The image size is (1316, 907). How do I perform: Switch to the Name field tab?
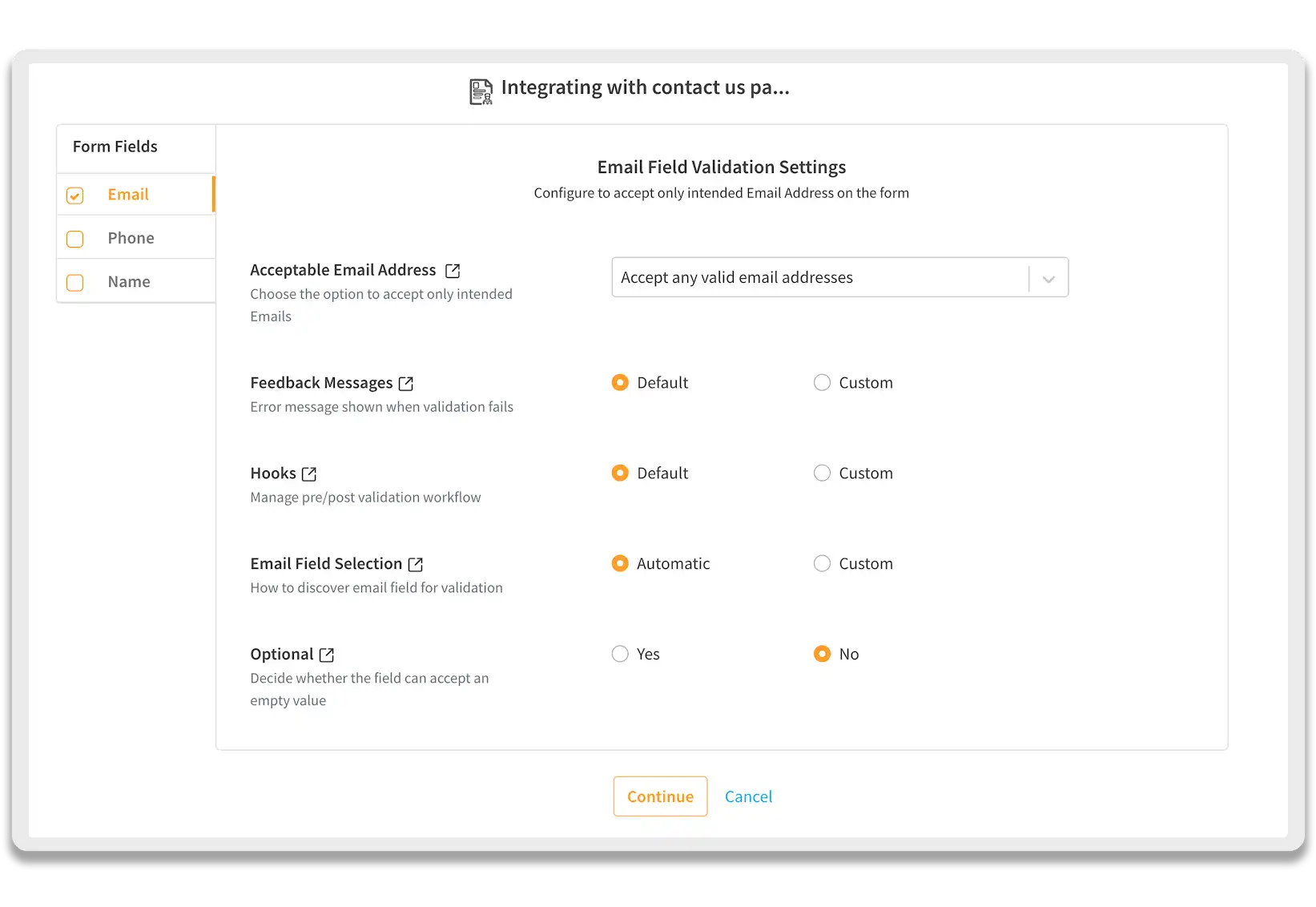pos(129,282)
